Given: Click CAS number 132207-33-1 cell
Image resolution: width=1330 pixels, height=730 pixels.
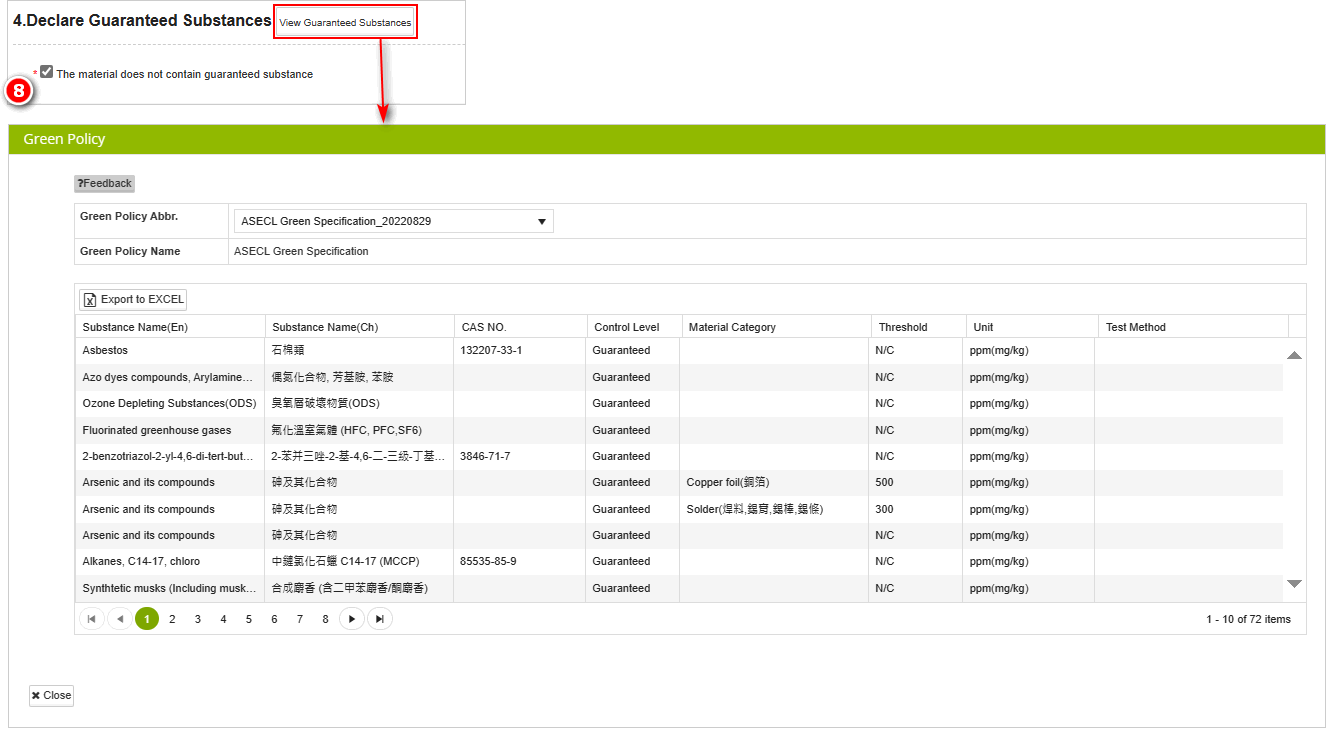Looking at the screenshot, I should [x=520, y=351].
